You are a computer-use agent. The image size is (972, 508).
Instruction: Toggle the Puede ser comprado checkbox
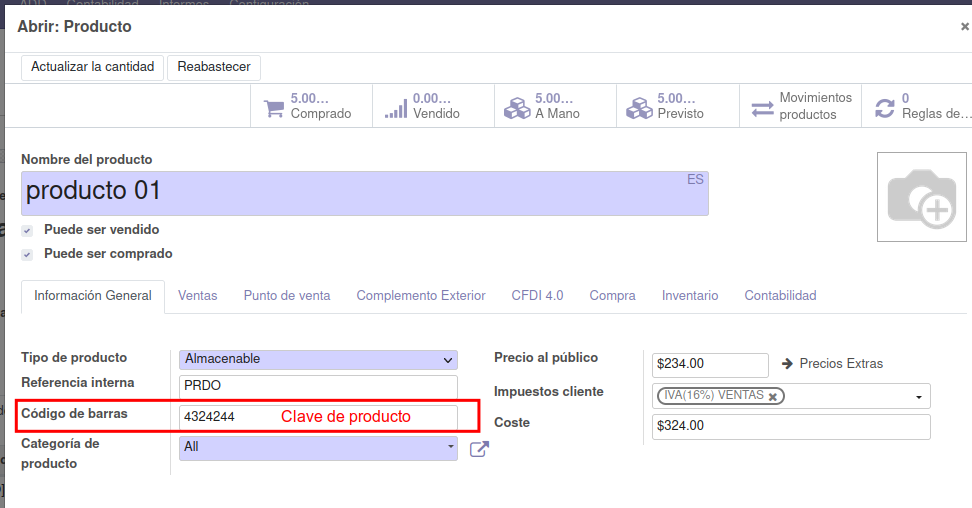27,254
